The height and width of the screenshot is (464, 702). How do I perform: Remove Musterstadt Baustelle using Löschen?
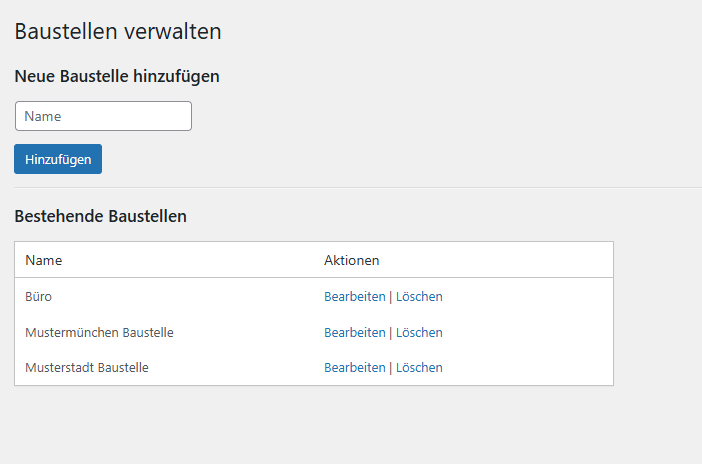(x=419, y=367)
